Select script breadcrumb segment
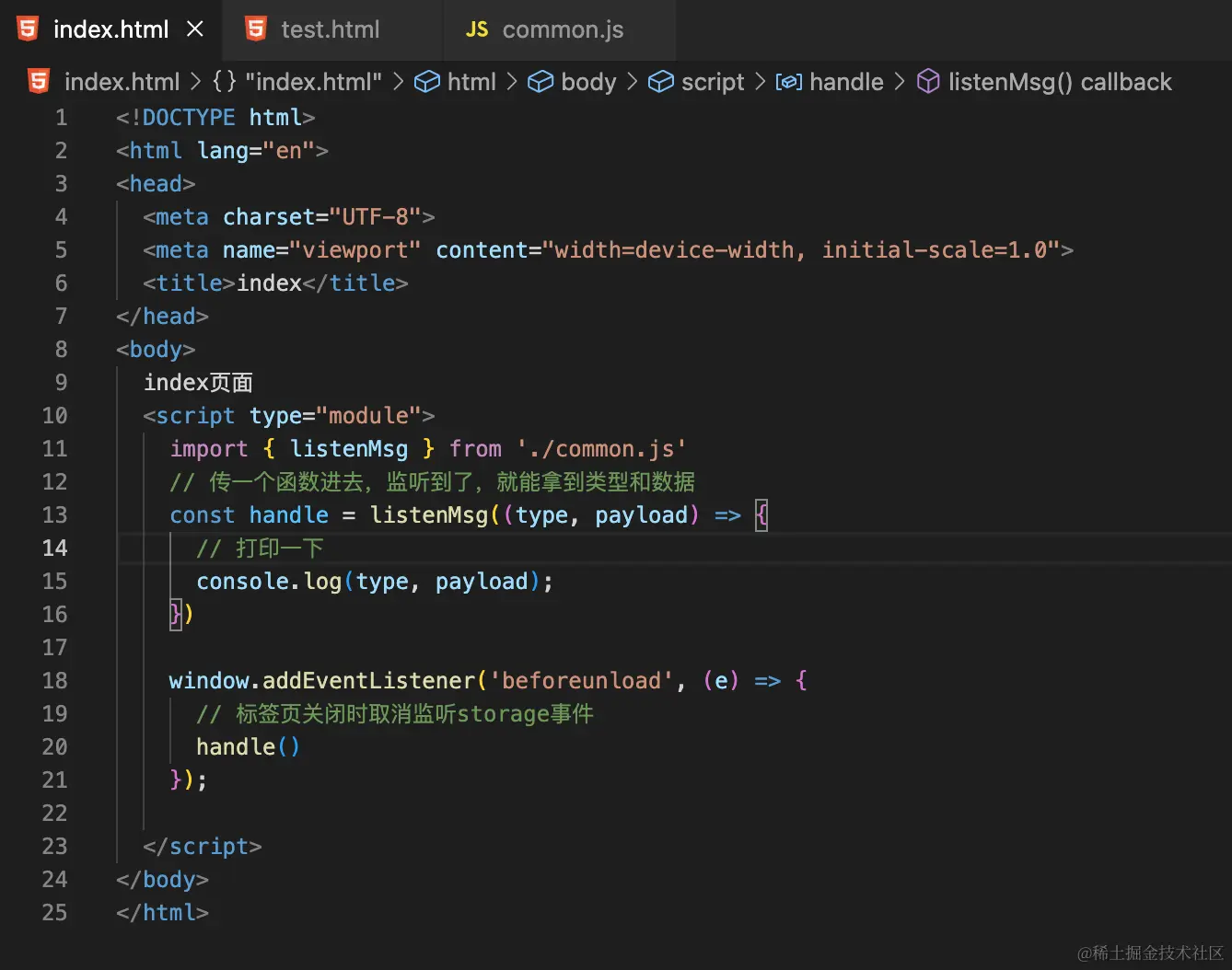This screenshot has height=970, width=1232. tap(713, 82)
